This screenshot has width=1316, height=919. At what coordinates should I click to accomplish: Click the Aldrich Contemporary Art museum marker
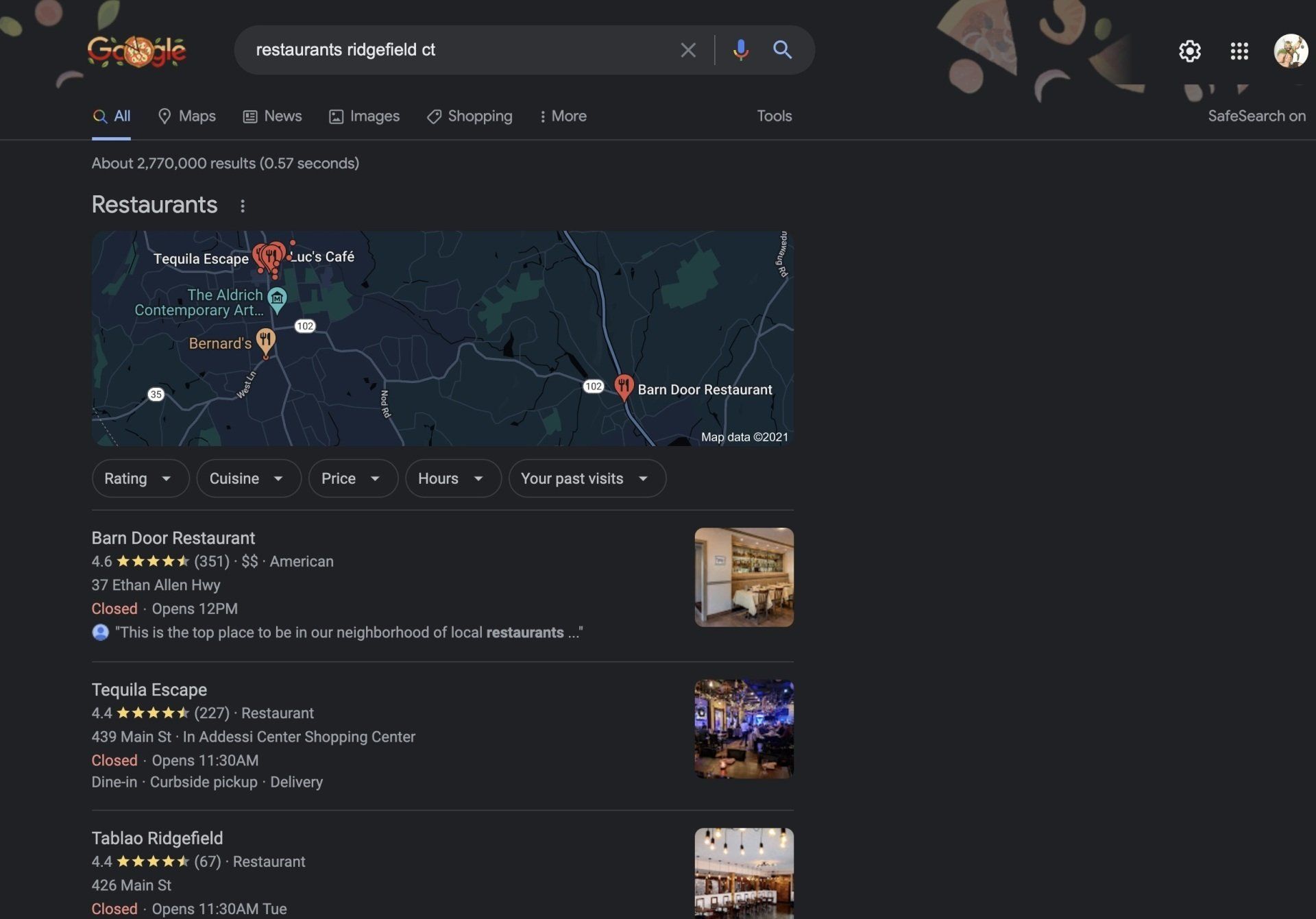277,299
